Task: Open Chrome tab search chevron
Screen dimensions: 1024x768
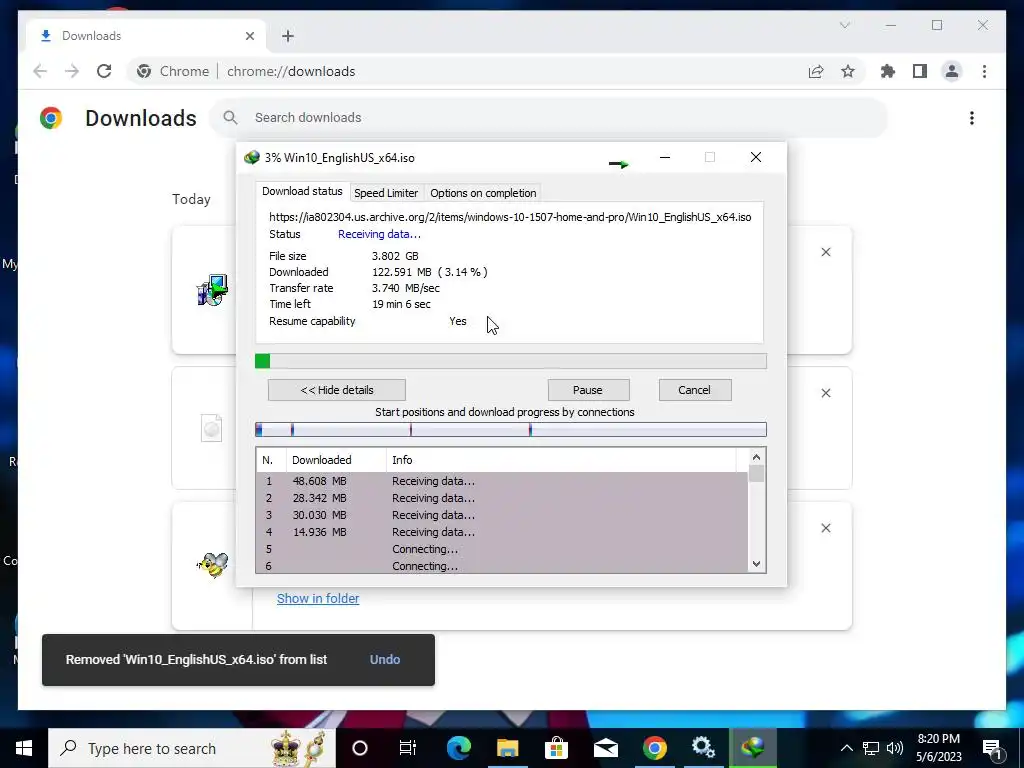Action: coord(844,25)
